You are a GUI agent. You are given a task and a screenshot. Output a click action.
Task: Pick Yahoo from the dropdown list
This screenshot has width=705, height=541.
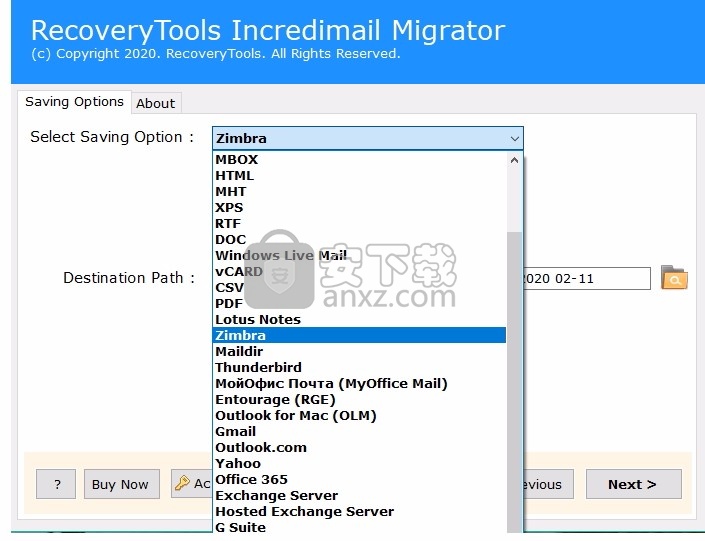(x=359, y=463)
